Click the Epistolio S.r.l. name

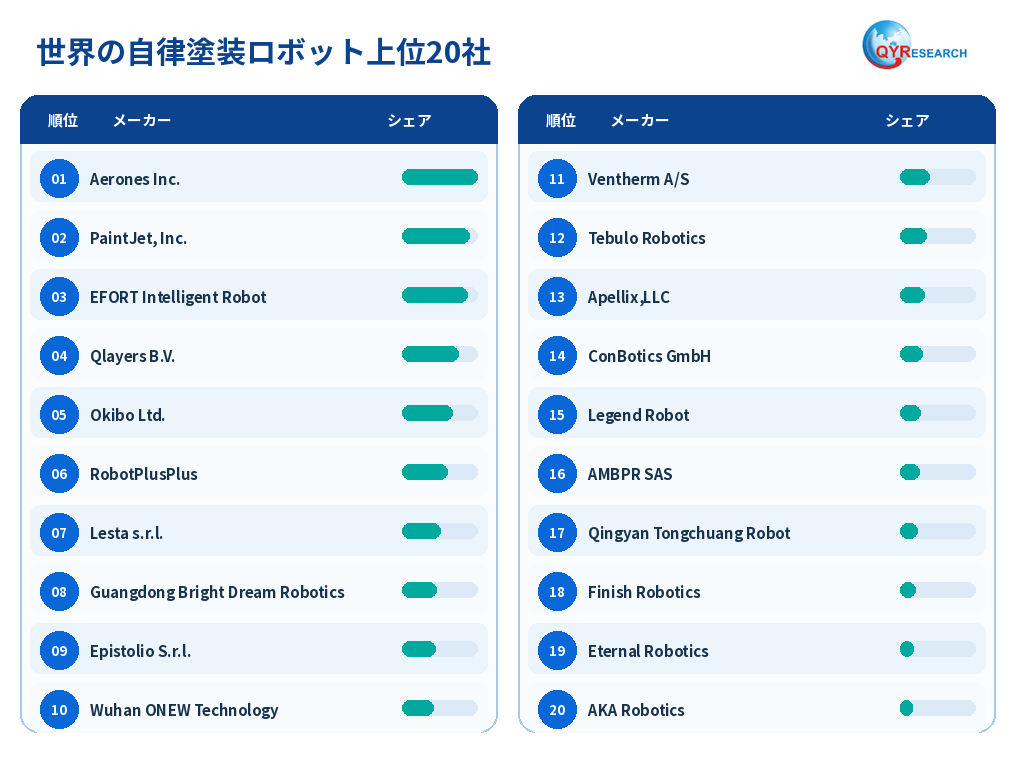coord(140,651)
